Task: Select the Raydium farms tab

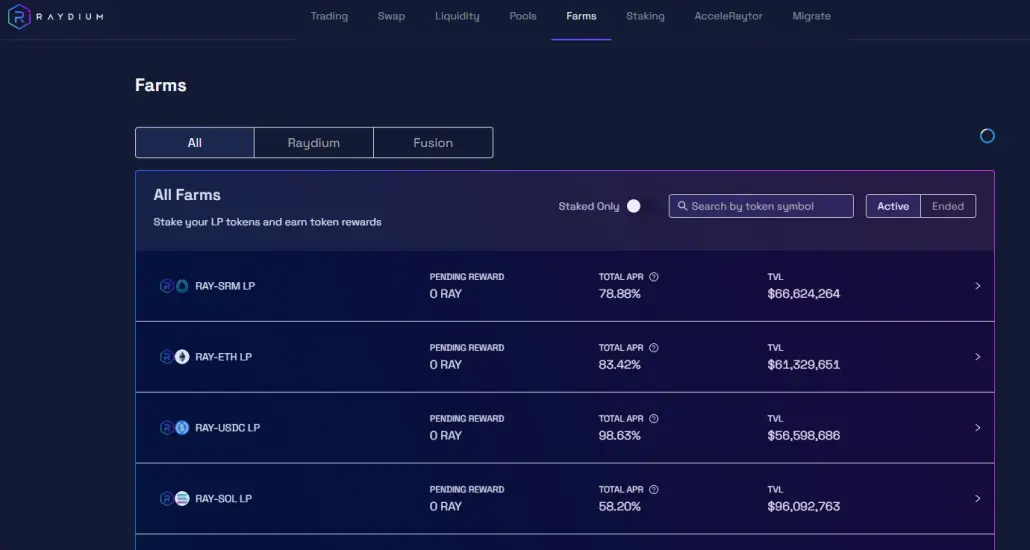Action: 313,143
